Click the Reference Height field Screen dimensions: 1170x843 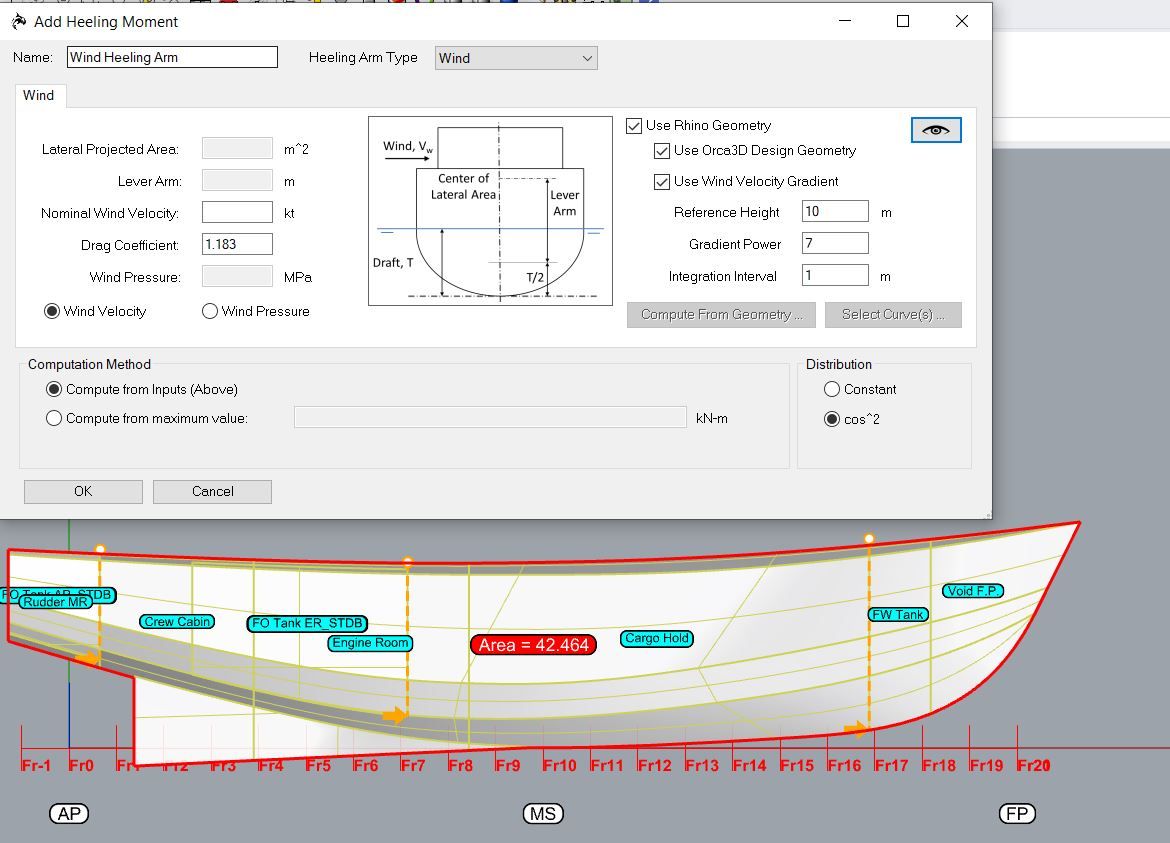pyautogui.click(x=836, y=211)
